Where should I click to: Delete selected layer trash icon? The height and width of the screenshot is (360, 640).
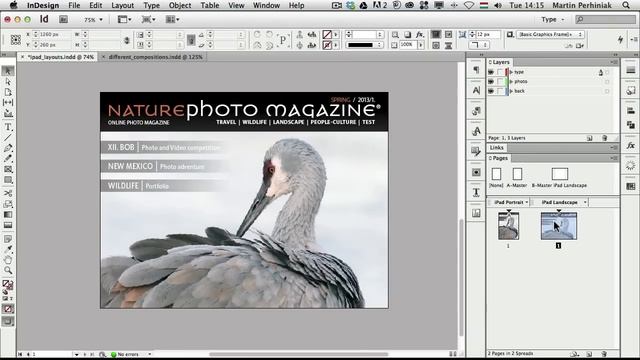[604, 138]
